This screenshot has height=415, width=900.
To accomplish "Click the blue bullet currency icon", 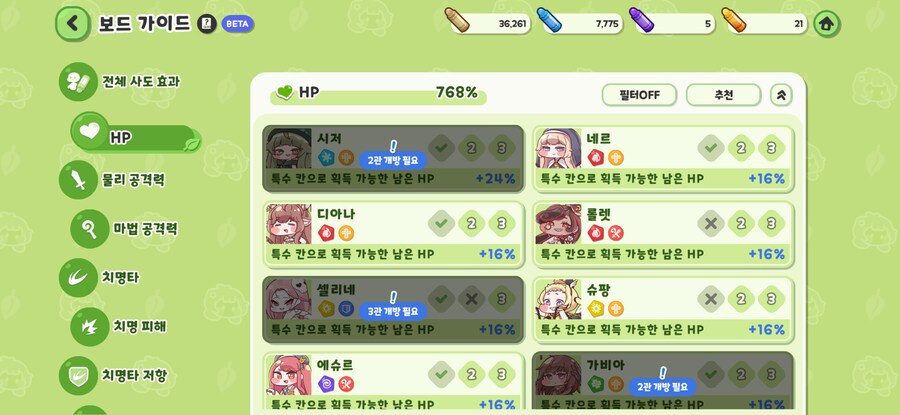I will coord(549,20).
